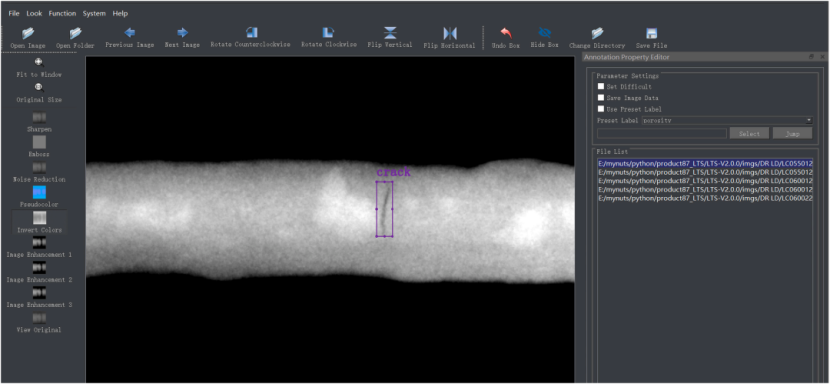The height and width of the screenshot is (384, 830).
Task: Apply the Pseudocolor filter
Action: 39,192
